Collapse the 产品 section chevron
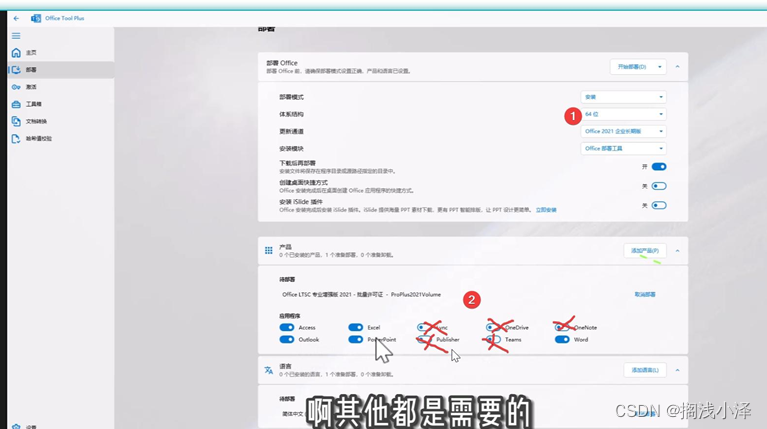 [677, 251]
